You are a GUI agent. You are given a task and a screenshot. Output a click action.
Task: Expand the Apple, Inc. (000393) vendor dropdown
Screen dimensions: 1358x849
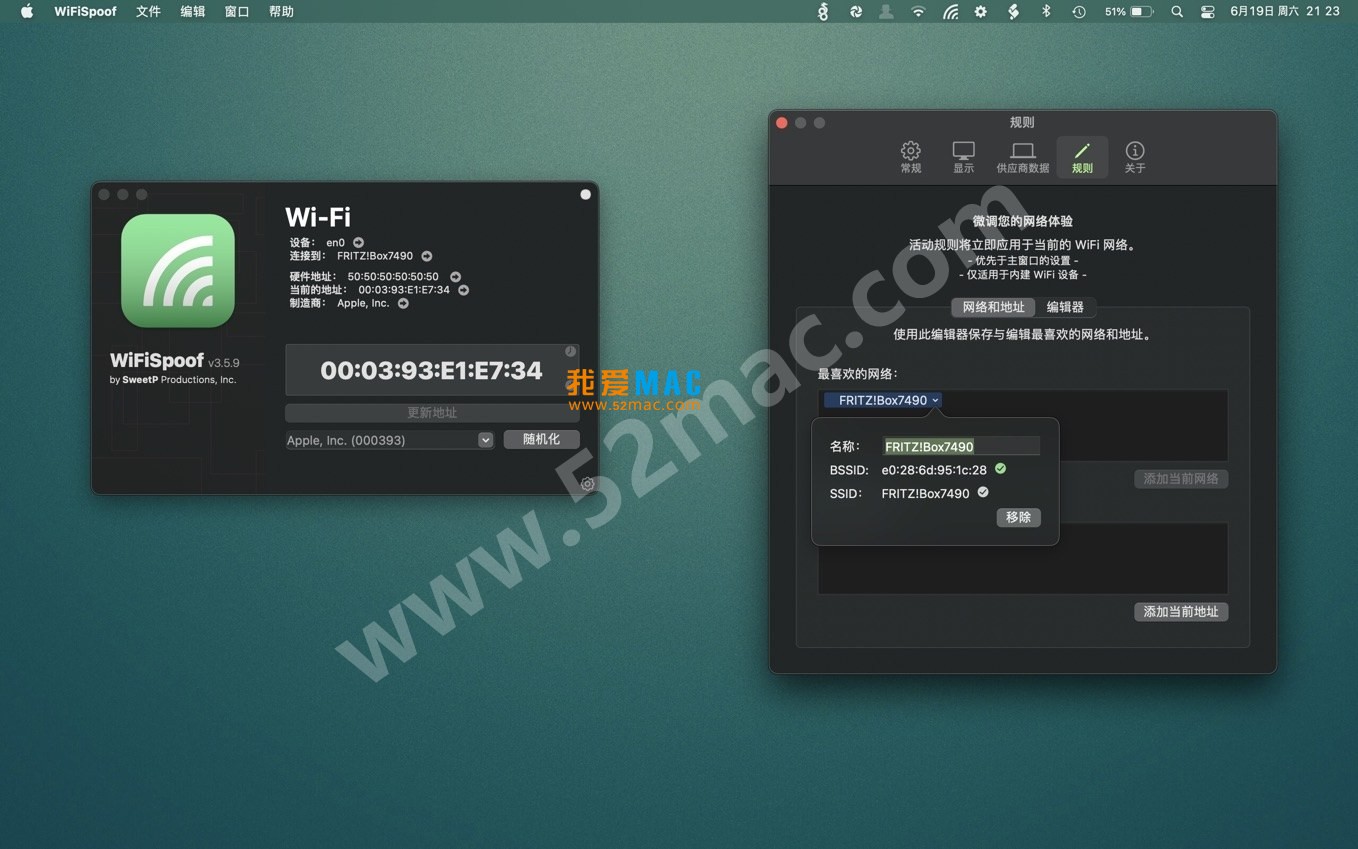485,440
